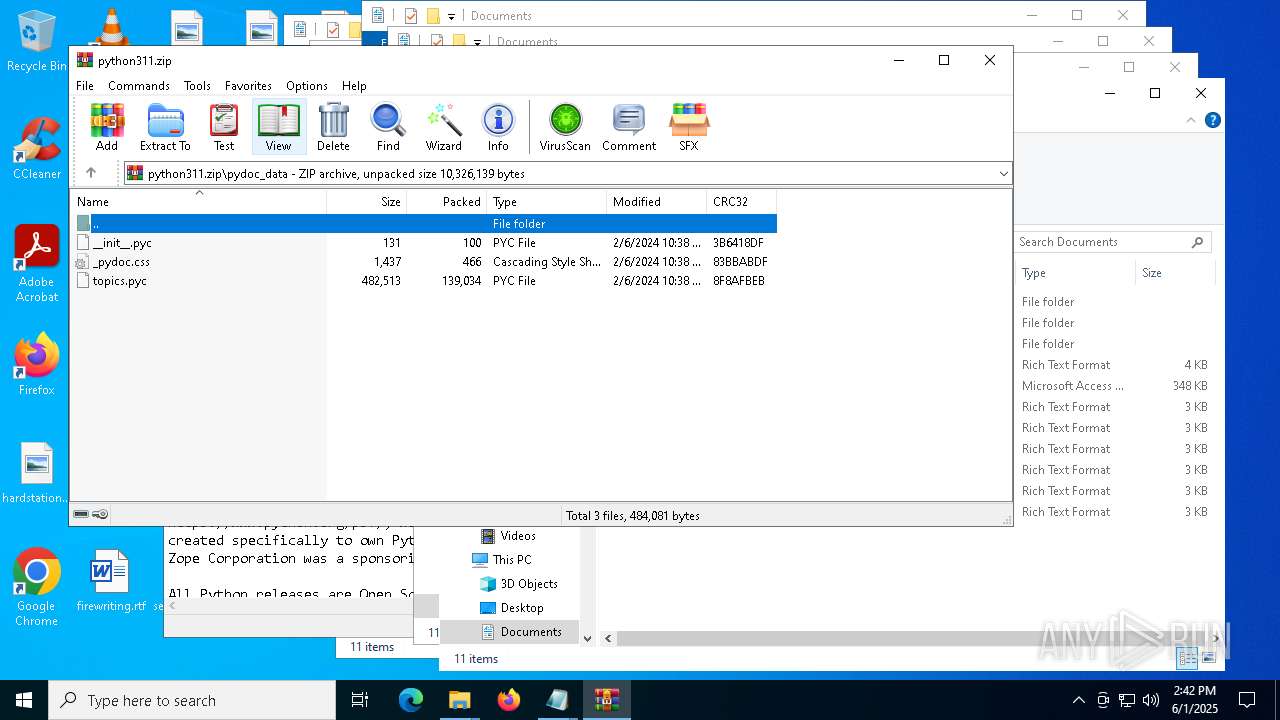Expand the Explorer ribbon chevron
The width and height of the screenshot is (1280, 720).
tap(1190, 120)
